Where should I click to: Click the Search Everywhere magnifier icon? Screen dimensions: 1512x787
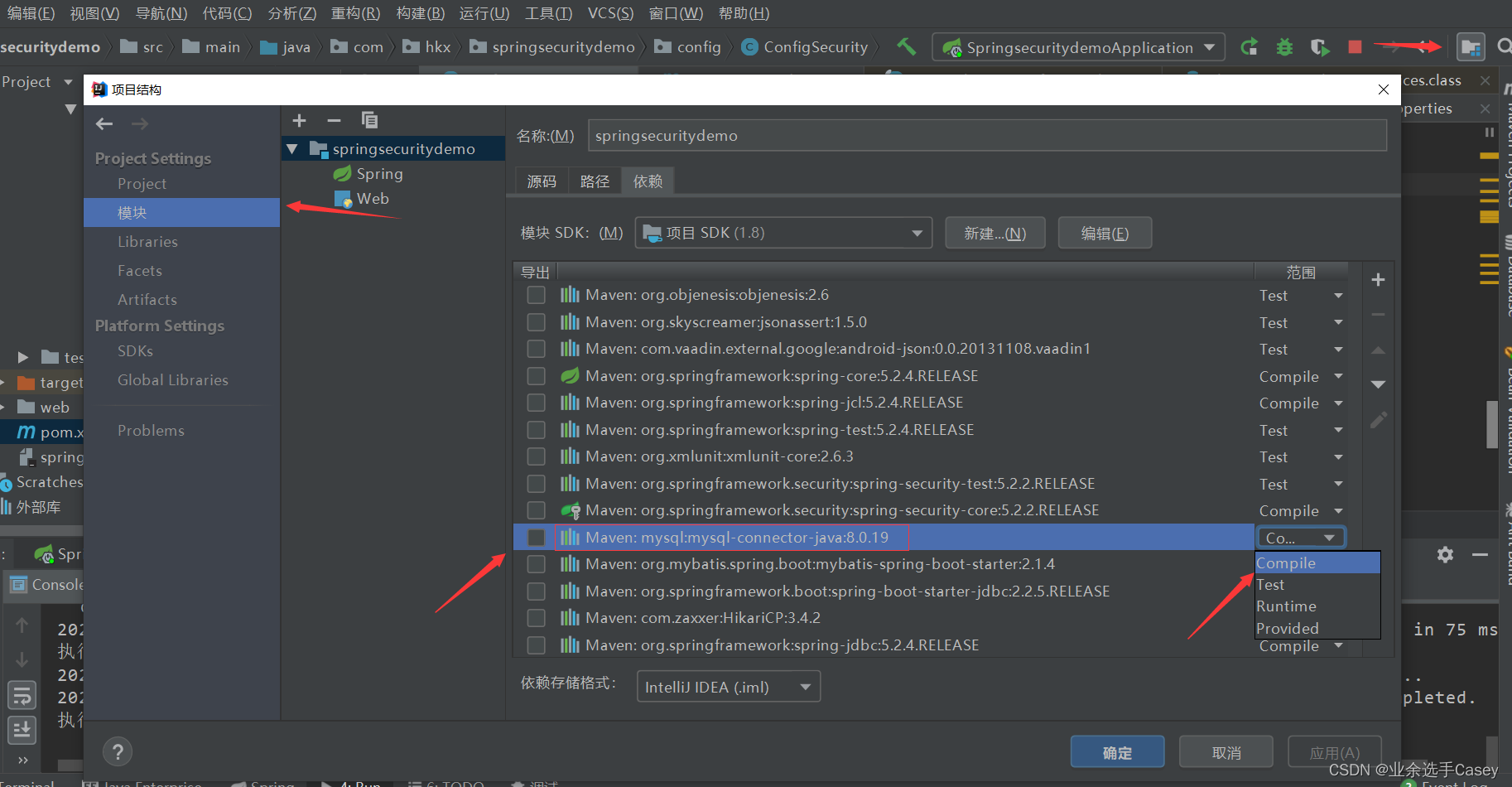coord(1505,46)
